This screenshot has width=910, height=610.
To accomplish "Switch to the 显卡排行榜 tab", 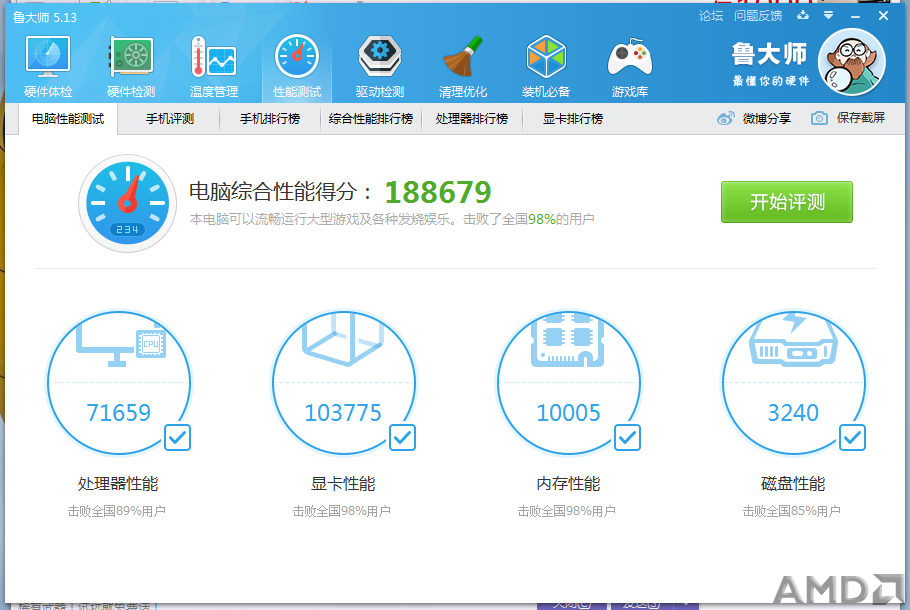I will (573, 119).
